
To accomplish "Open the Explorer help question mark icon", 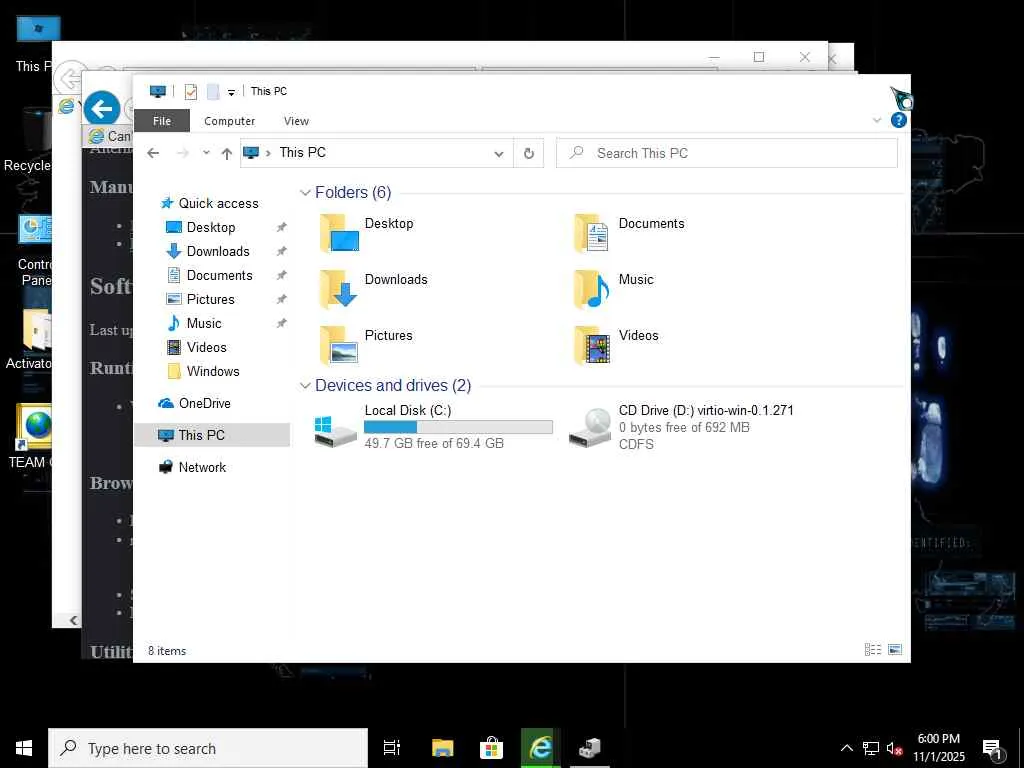I will 899,120.
